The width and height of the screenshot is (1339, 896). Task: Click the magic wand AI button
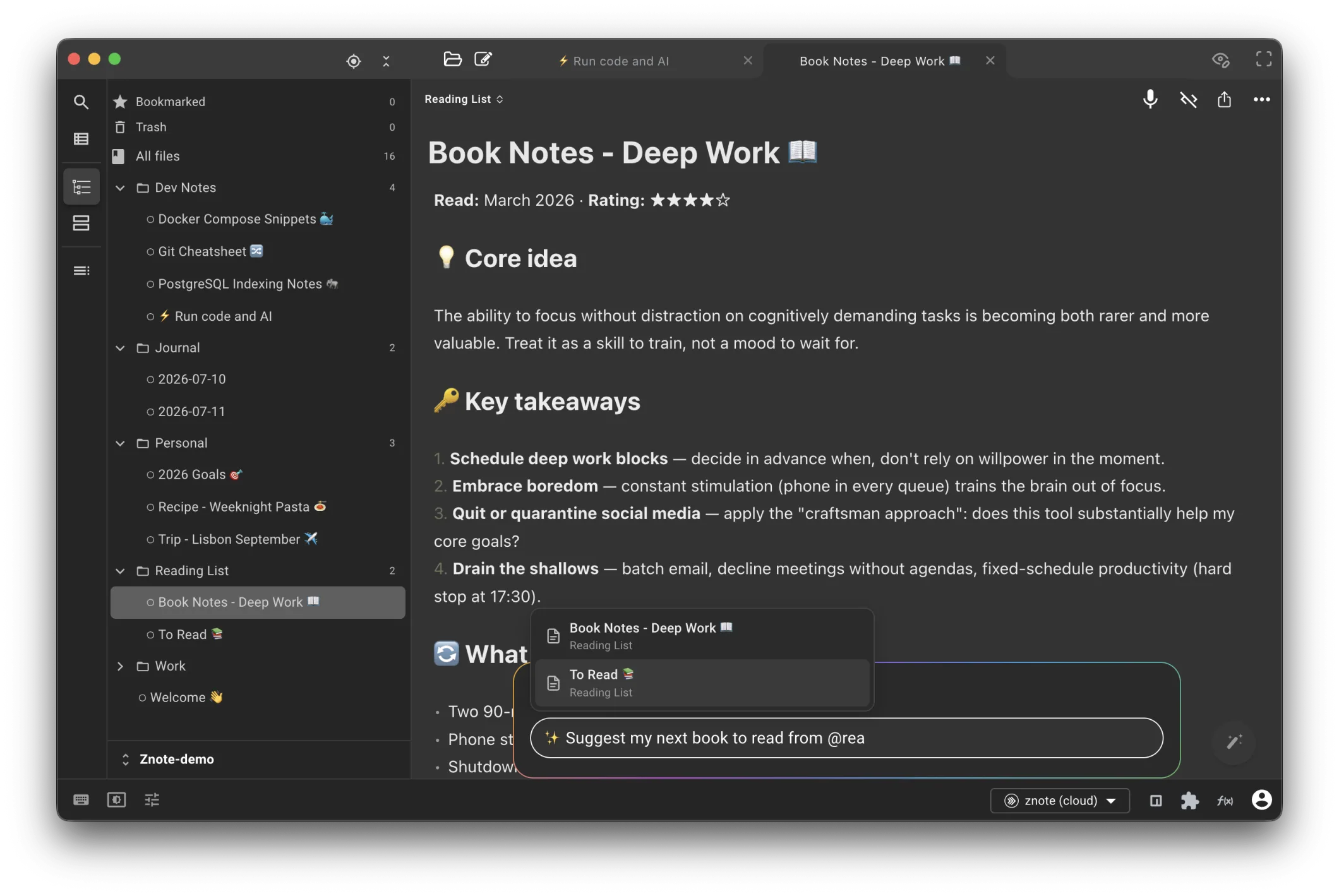click(x=1234, y=741)
